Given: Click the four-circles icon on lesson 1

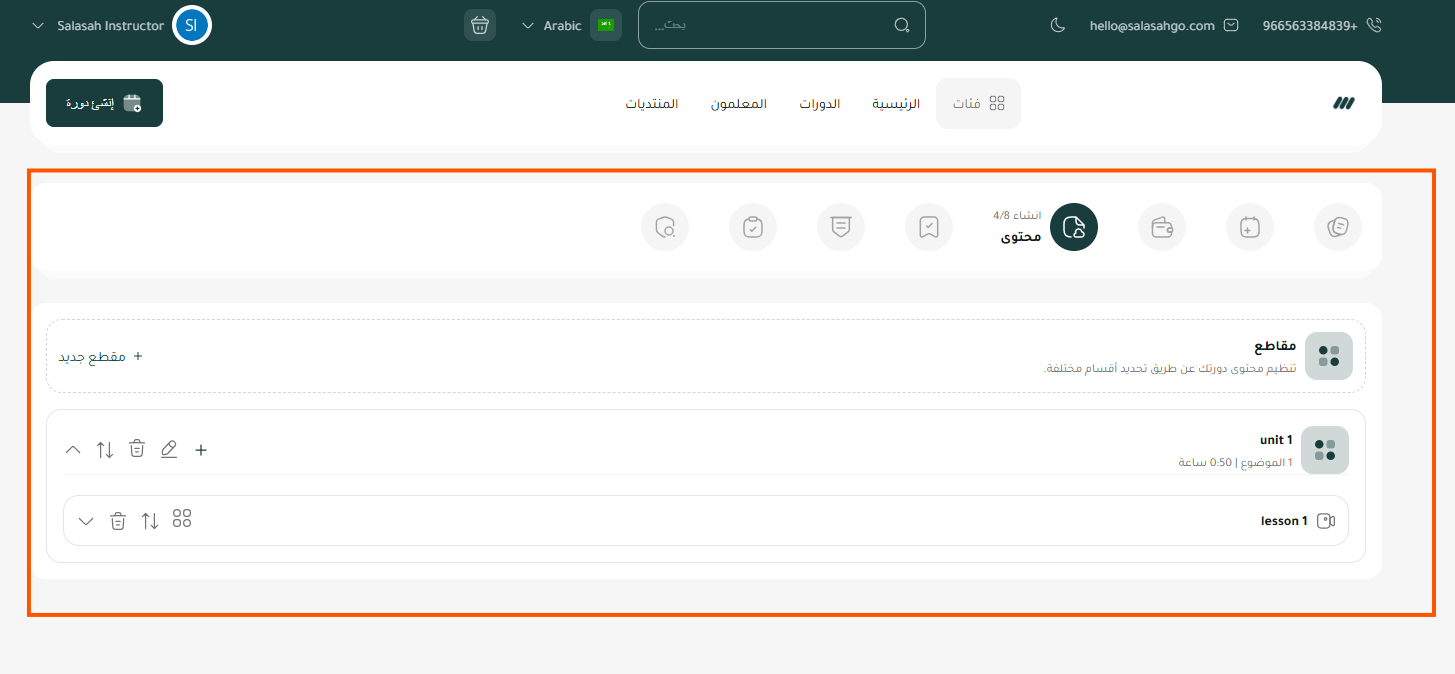Looking at the screenshot, I should click(x=182, y=519).
